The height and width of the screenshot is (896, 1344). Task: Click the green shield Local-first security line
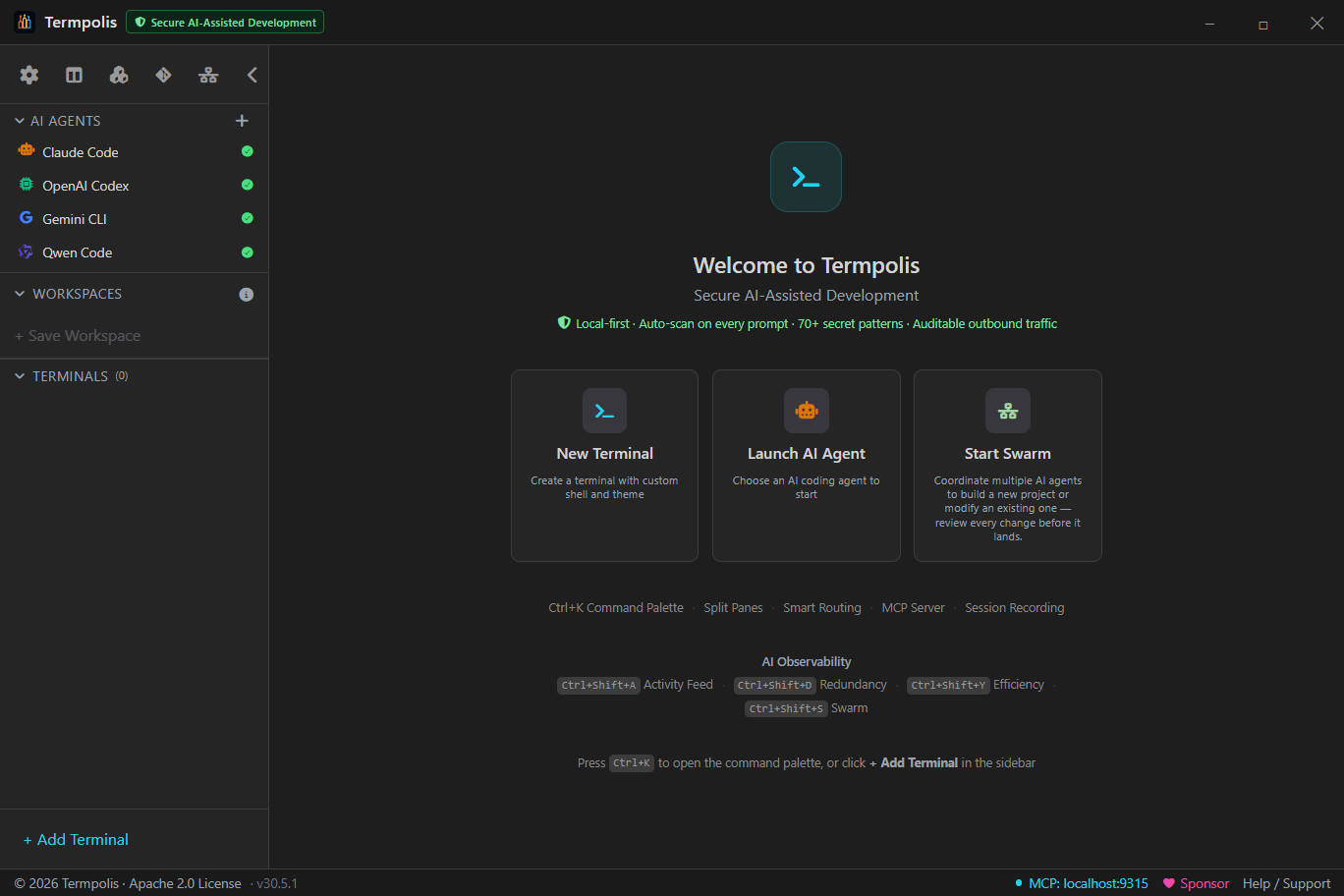click(807, 323)
